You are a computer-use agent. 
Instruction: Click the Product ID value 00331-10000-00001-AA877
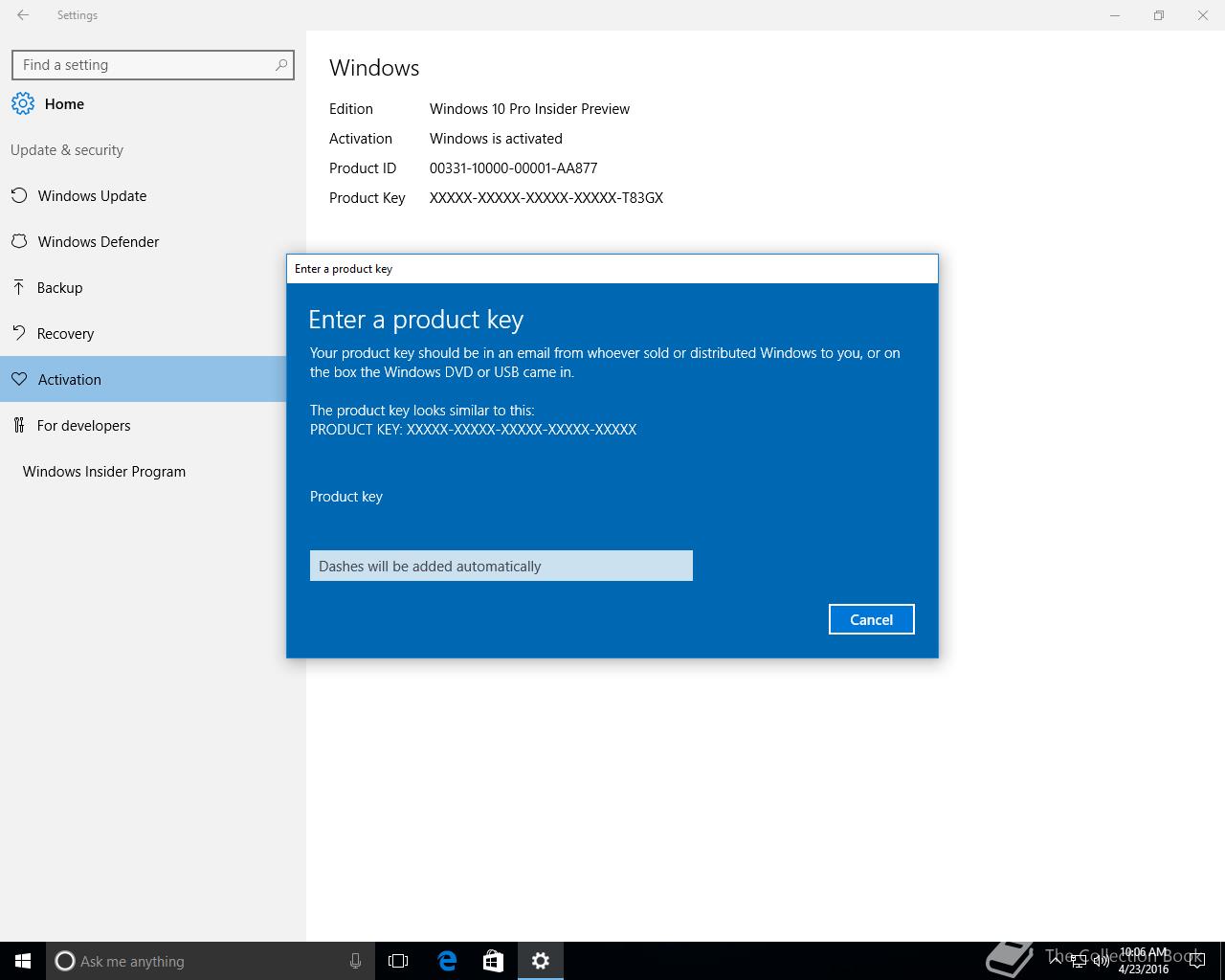[x=514, y=168]
